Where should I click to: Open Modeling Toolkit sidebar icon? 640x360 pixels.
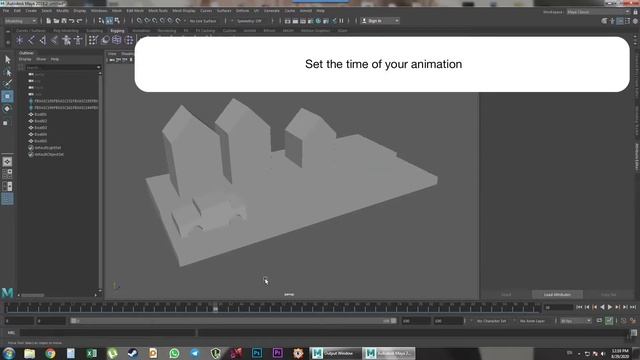click(604, 21)
